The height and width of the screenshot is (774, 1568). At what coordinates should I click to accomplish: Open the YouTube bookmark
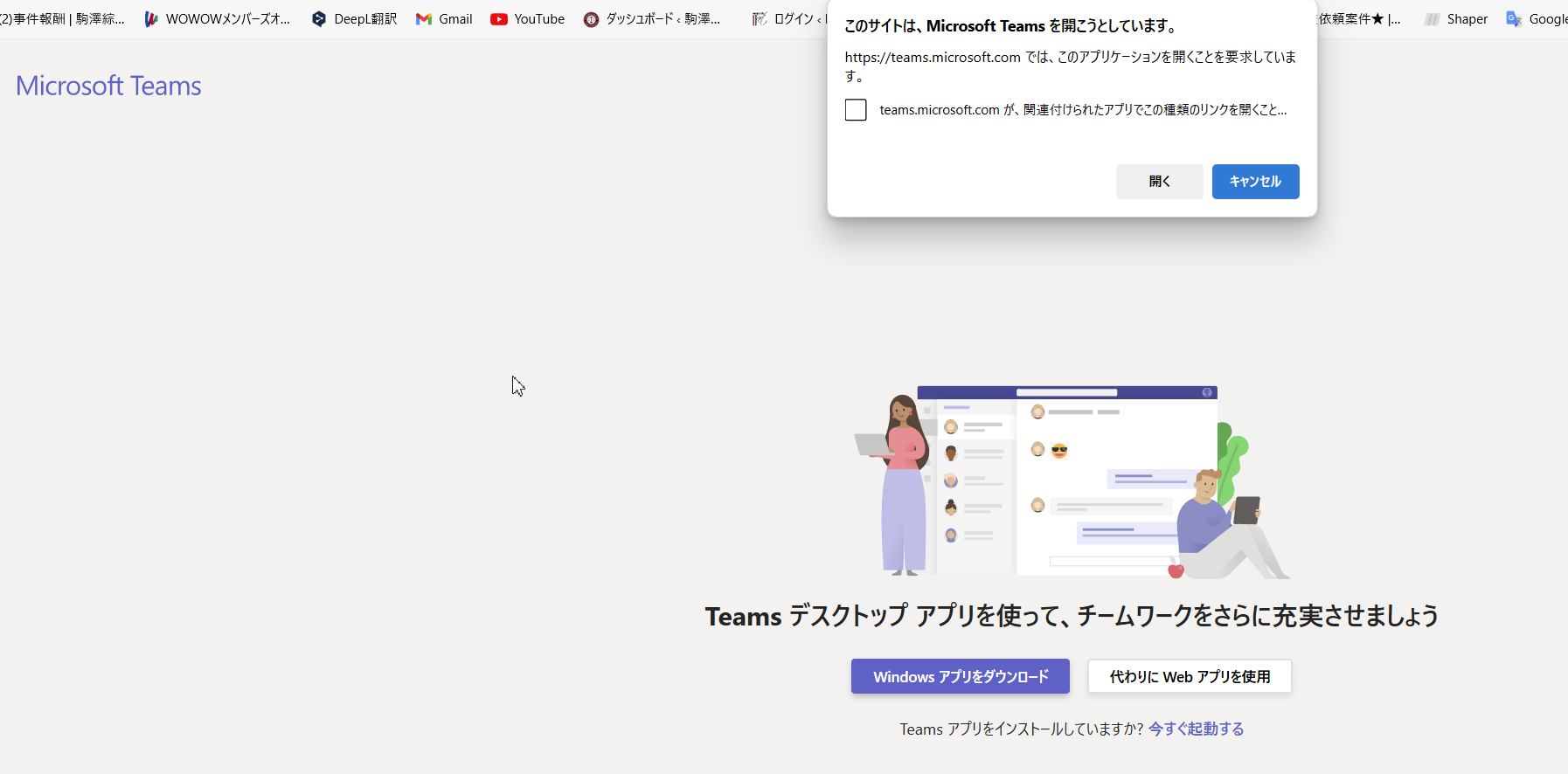tap(527, 19)
